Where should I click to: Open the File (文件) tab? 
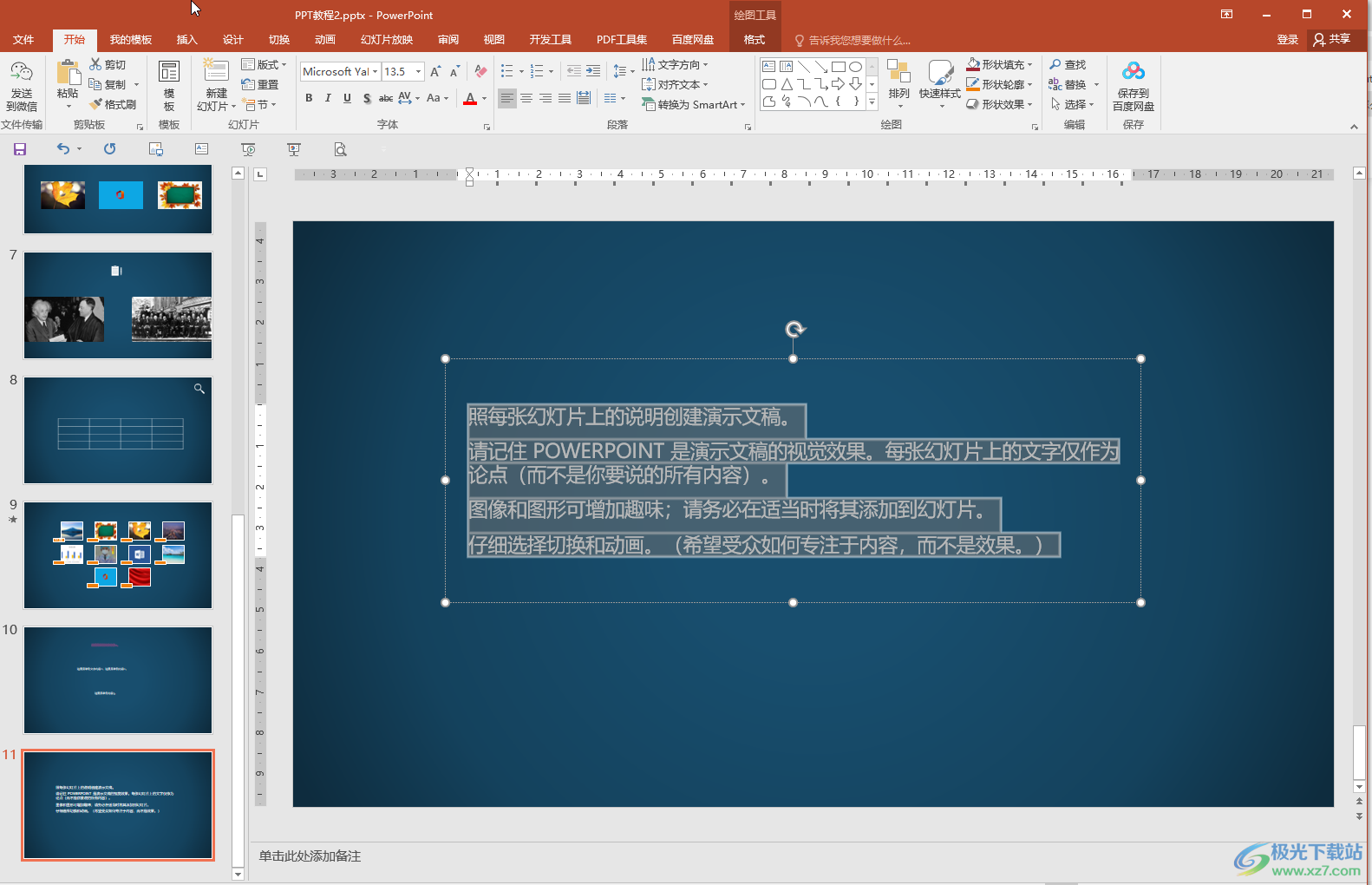[23, 40]
